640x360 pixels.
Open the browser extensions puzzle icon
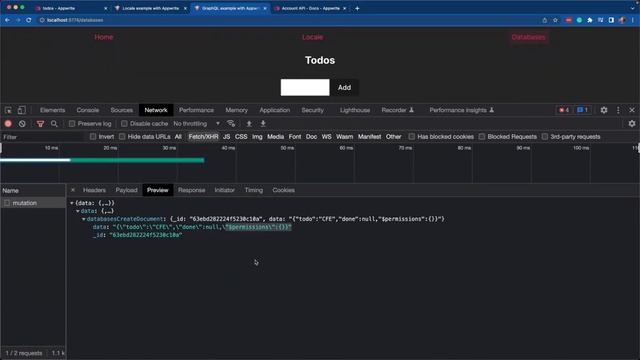590,20
